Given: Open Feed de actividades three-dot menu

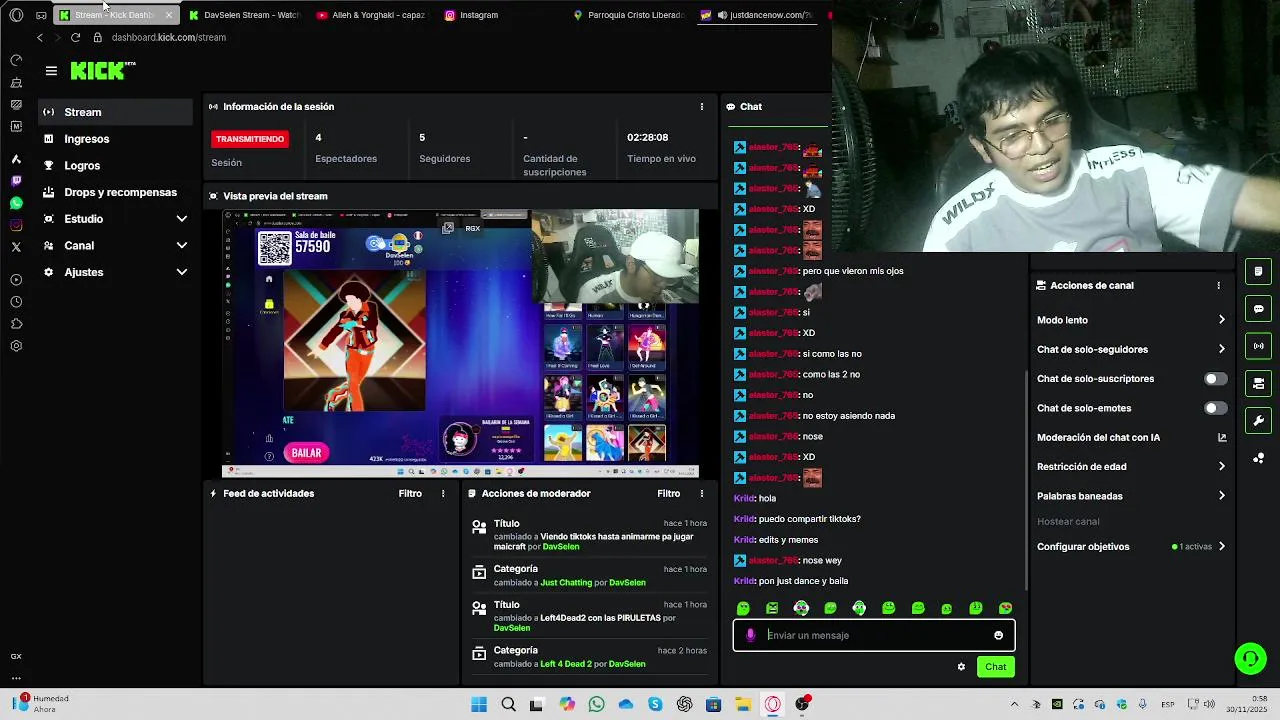Looking at the screenshot, I should (x=443, y=493).
